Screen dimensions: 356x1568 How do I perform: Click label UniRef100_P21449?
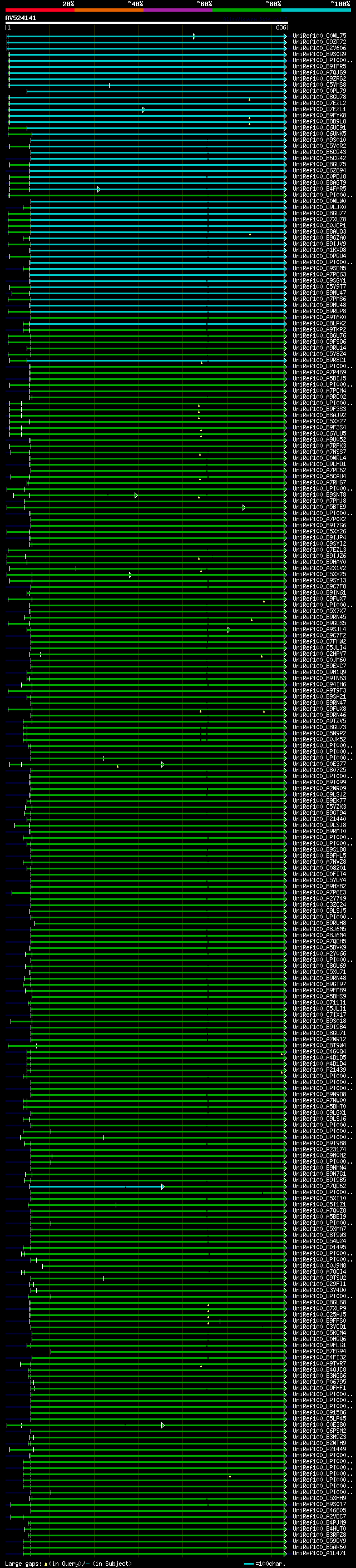[x=319, y=1450]
